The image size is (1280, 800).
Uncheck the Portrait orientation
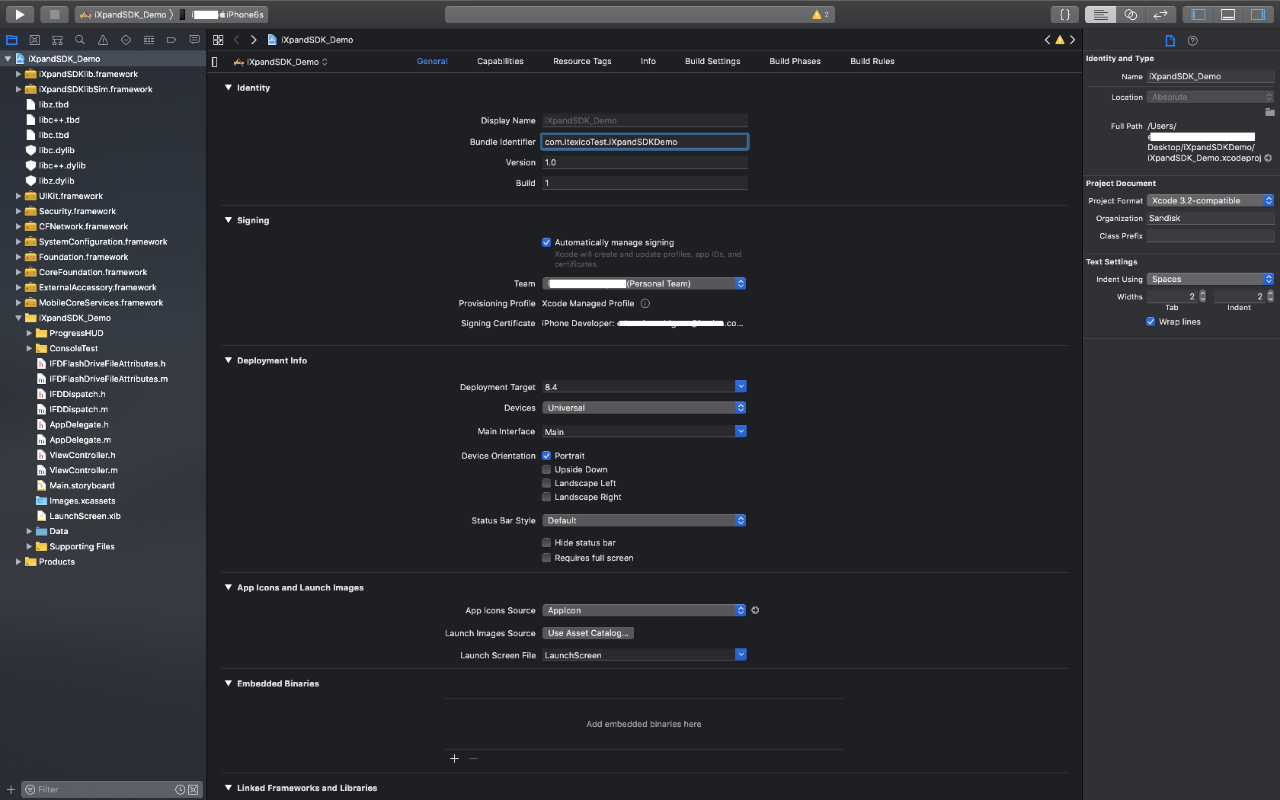pyautogui.click(x=546, y=455)
